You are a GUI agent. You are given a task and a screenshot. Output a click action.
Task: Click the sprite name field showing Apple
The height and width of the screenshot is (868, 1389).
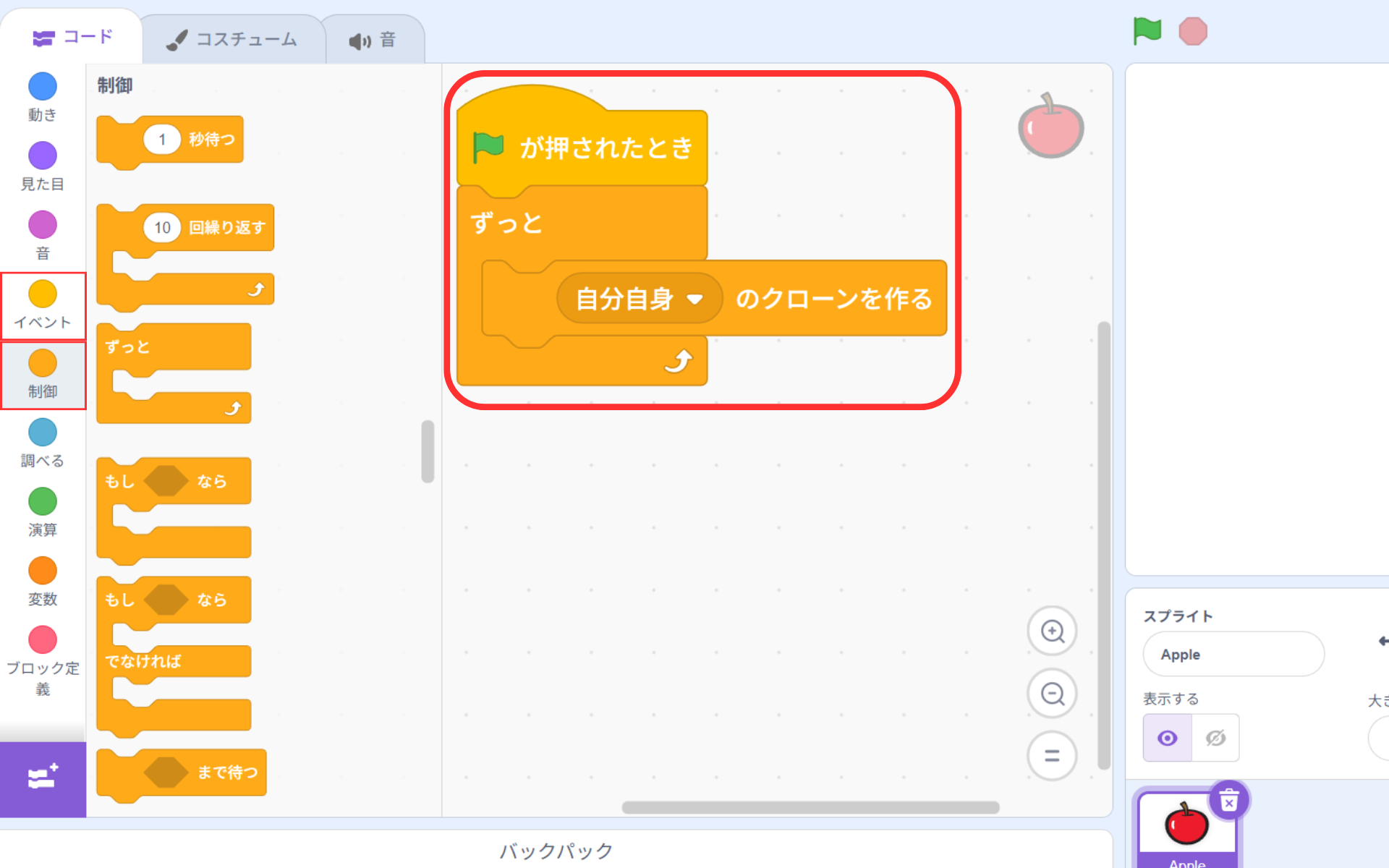click(1233, 654)
